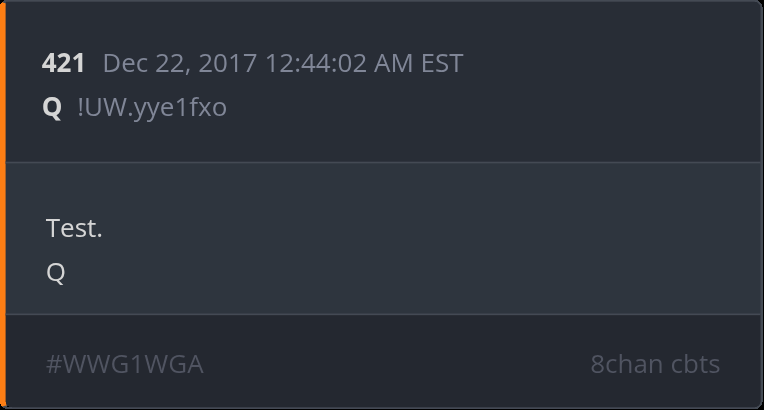This screenshot has height=410, width=764.
Task: Click the exclamation mark starting the tripcode
Action: click(x=81, y=107)
